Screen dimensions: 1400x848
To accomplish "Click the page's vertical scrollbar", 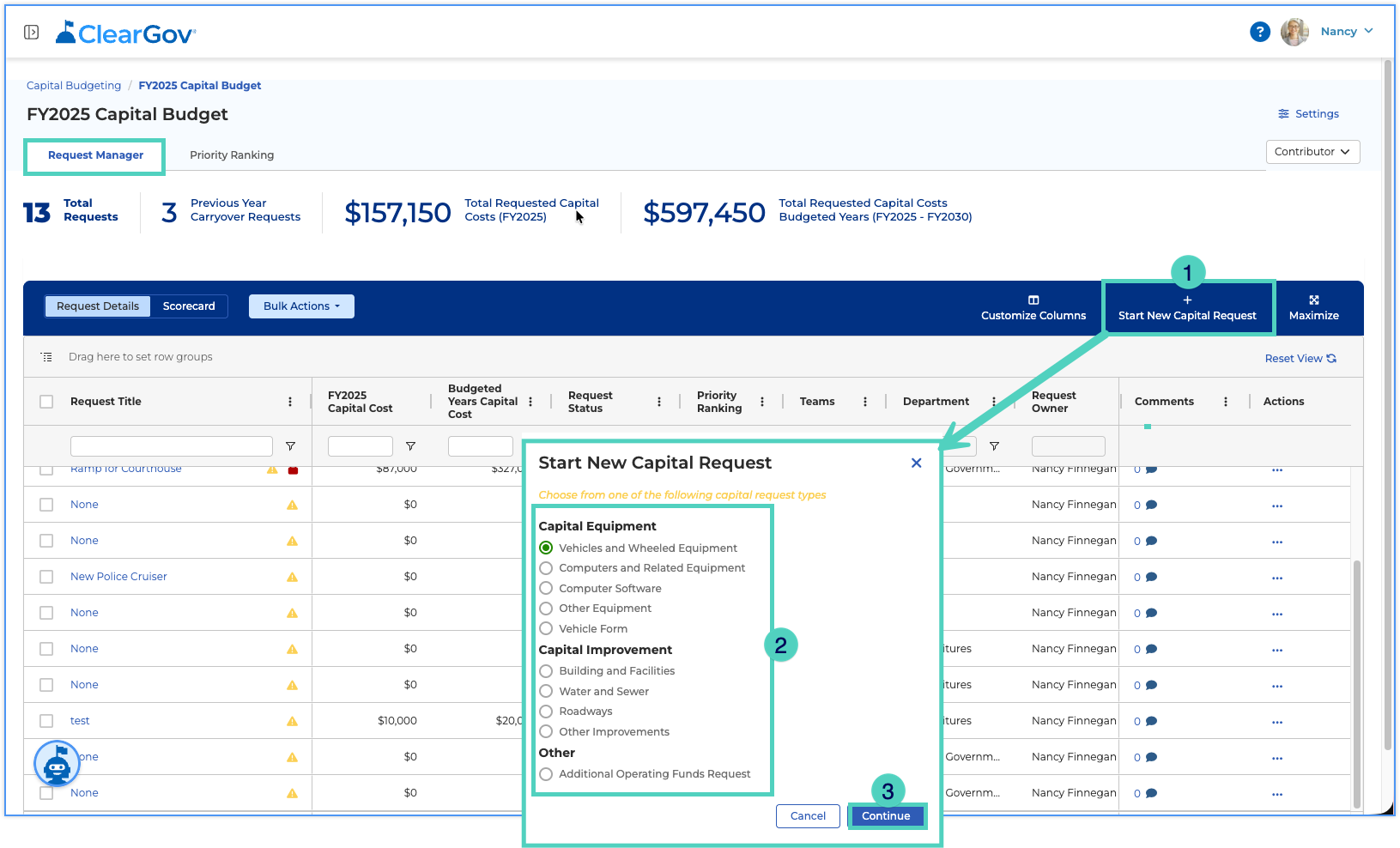I will tap(1388, 403).
